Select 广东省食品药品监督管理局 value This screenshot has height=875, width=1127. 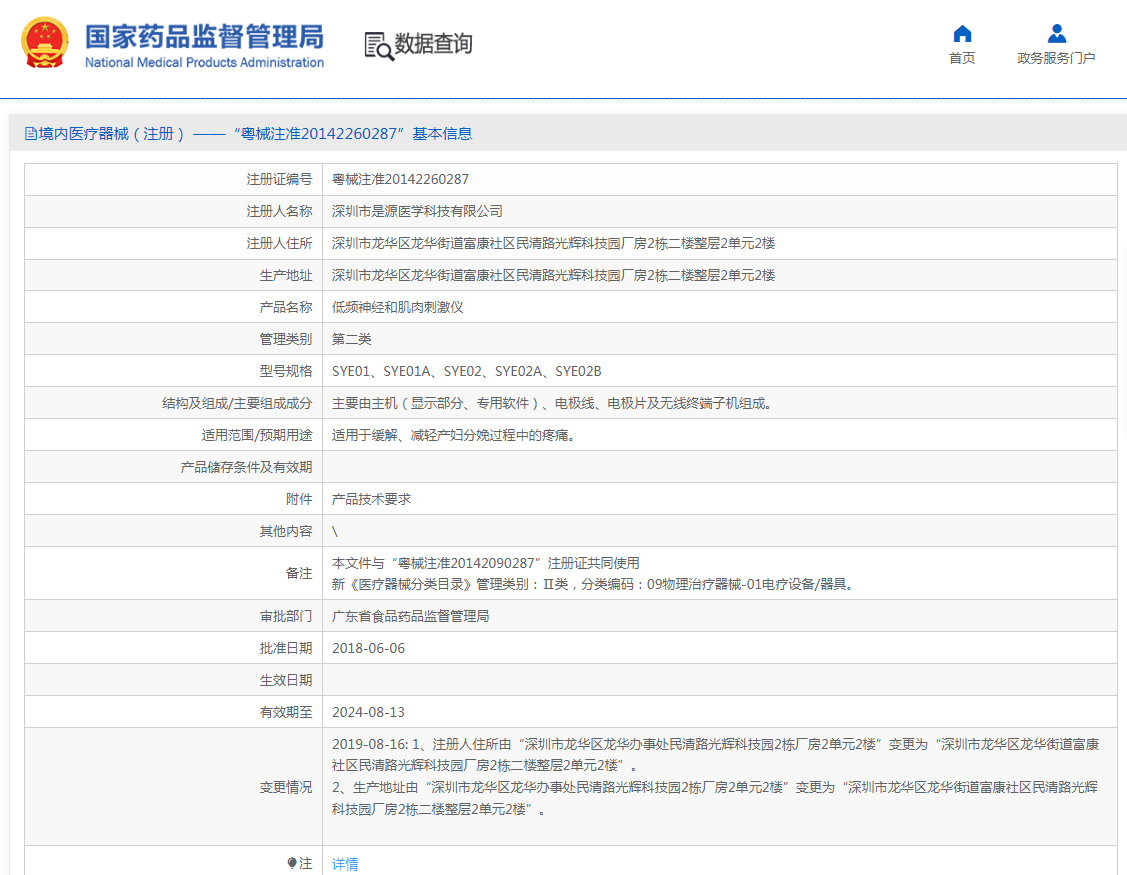coord(410,616)
